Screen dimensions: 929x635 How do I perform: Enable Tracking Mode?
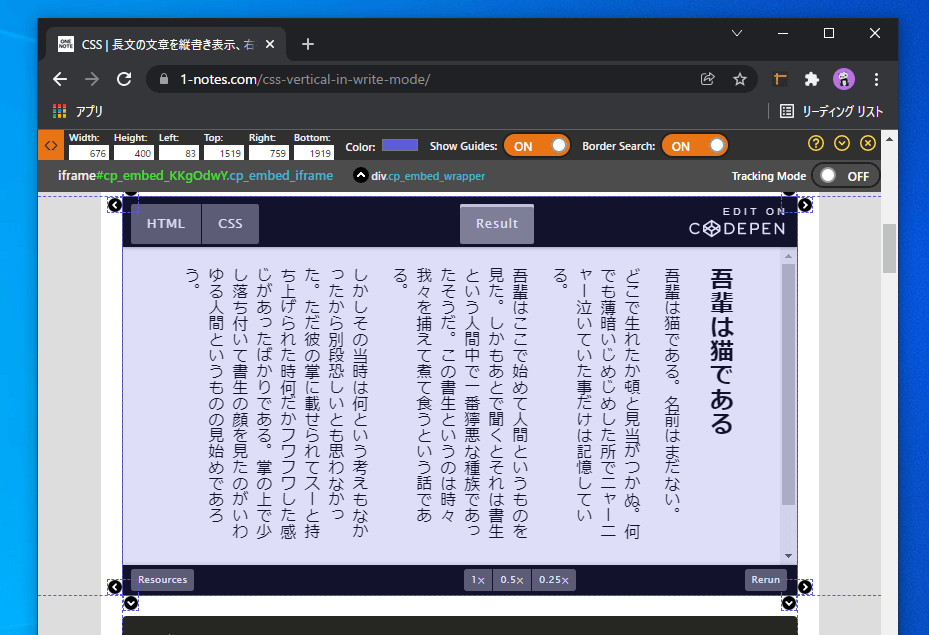tap(845, 175)
